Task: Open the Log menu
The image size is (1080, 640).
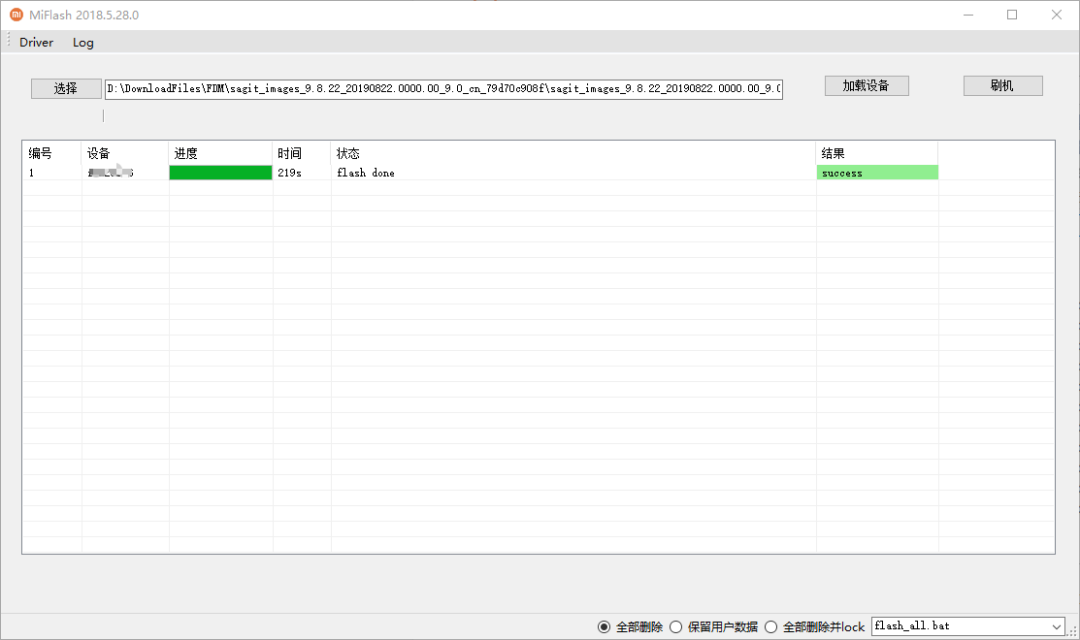Action: coord(83,42)
